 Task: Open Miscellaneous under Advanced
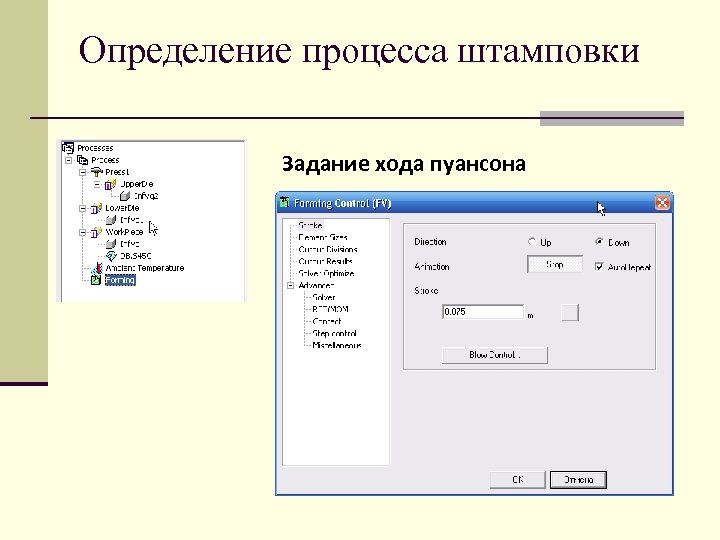click(x=337, y=345)
